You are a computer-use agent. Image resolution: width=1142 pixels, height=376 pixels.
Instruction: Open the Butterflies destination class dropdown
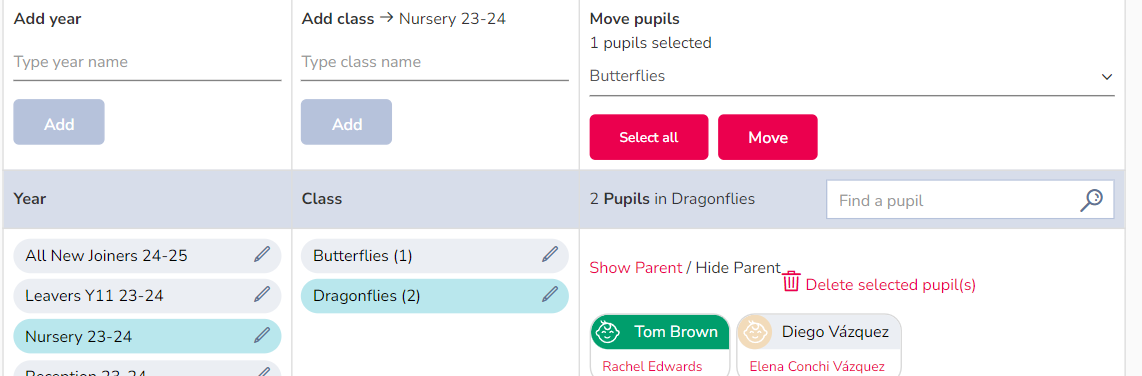coord(852,77)
